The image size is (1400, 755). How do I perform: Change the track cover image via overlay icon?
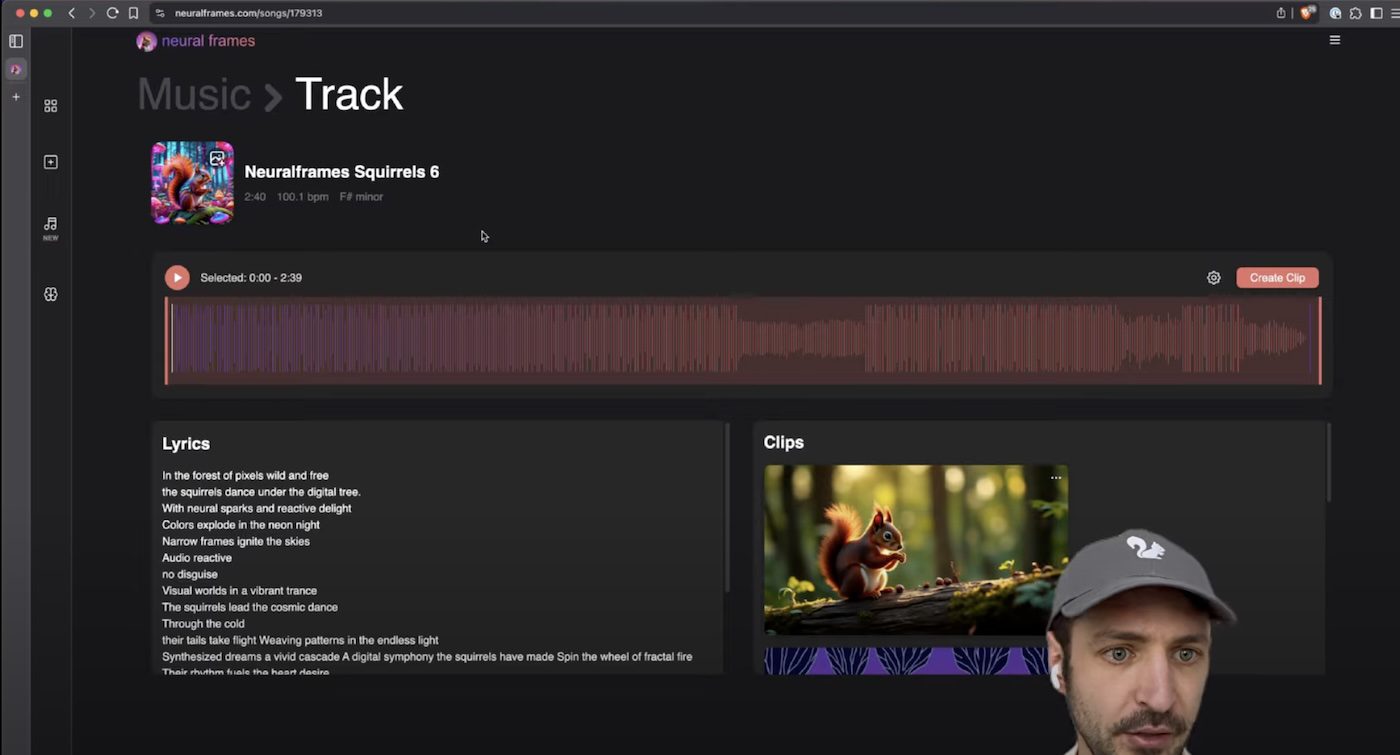click(x=217, y=158)
